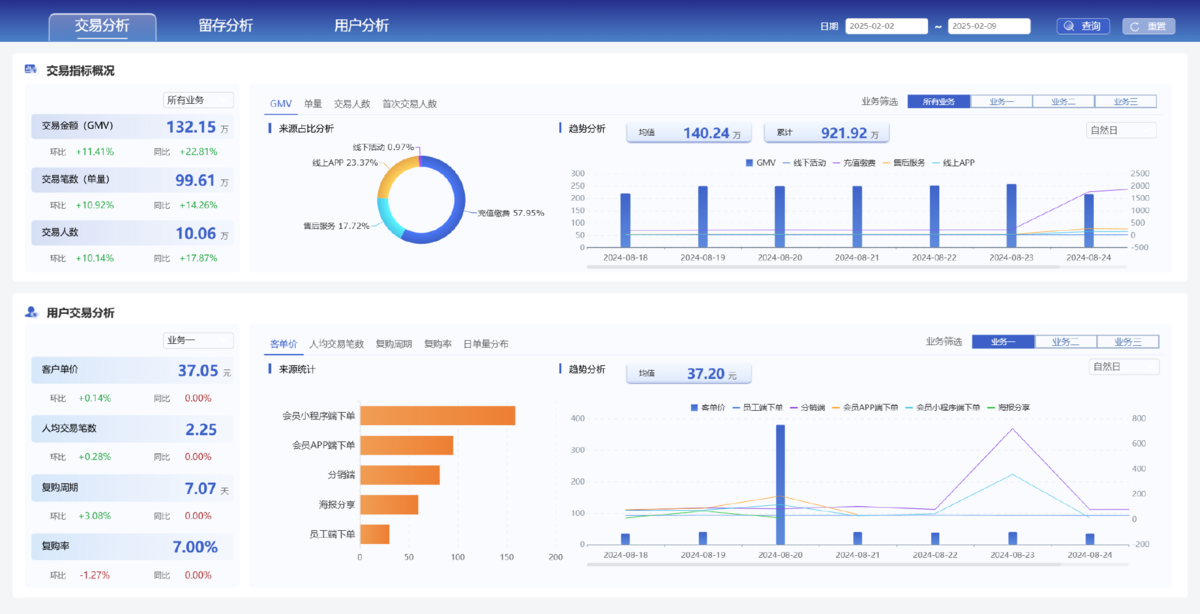Select the 人均交易笔数 metric tab
Screen dimensions: 1200x614
pyautogui.click(x=337, y=344)
